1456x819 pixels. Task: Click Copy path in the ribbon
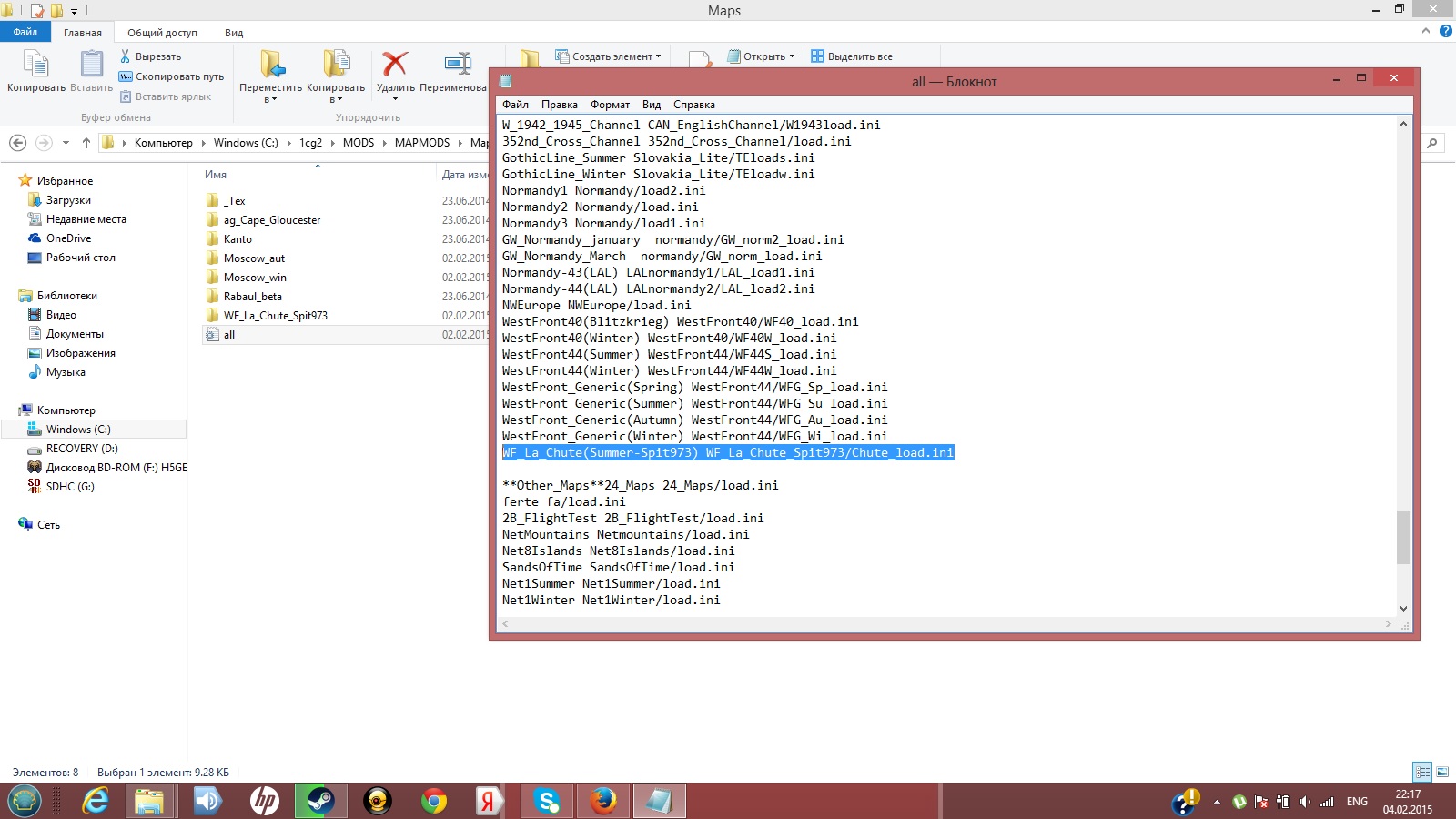171,76
